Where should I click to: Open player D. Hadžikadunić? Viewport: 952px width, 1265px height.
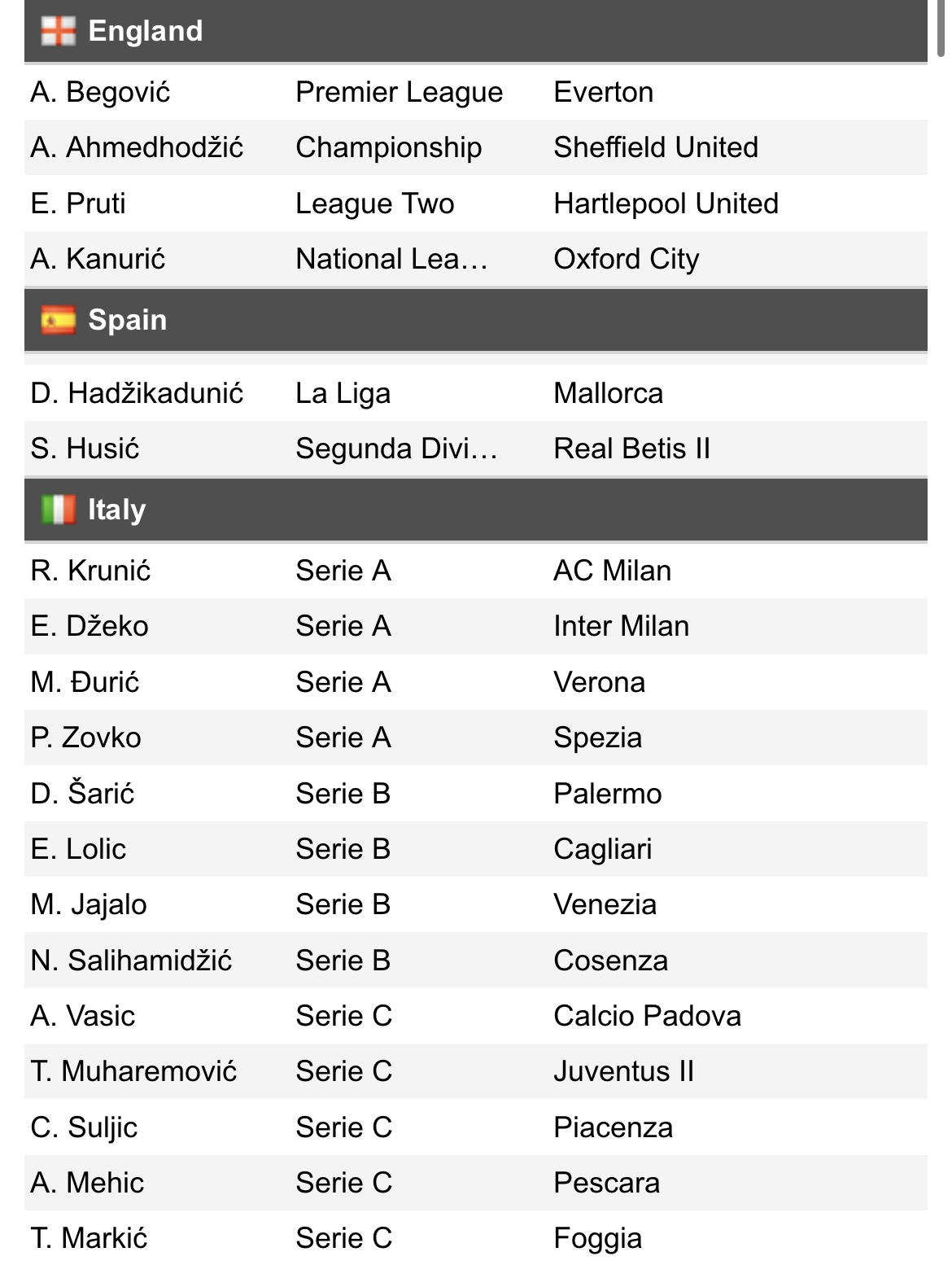click(137, 393)
